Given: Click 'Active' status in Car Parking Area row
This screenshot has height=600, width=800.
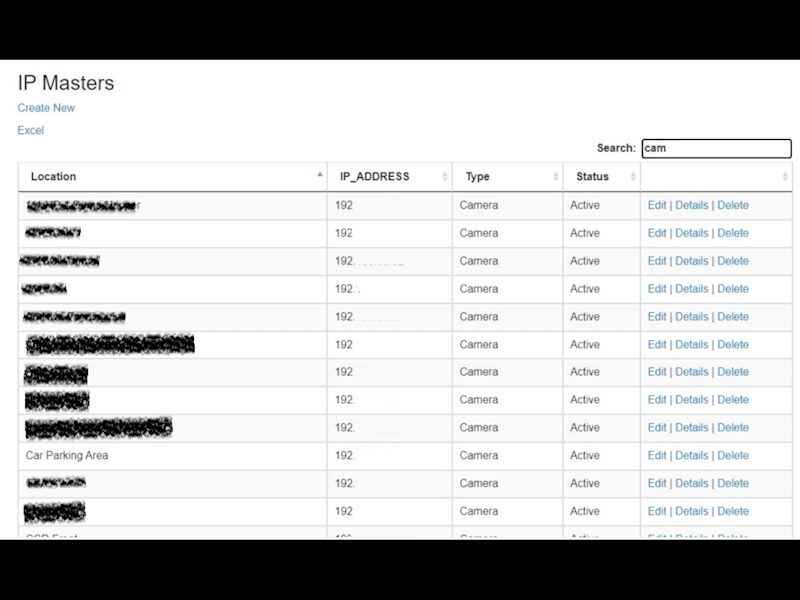Looking at the screenshot, I should pos(585,456).
